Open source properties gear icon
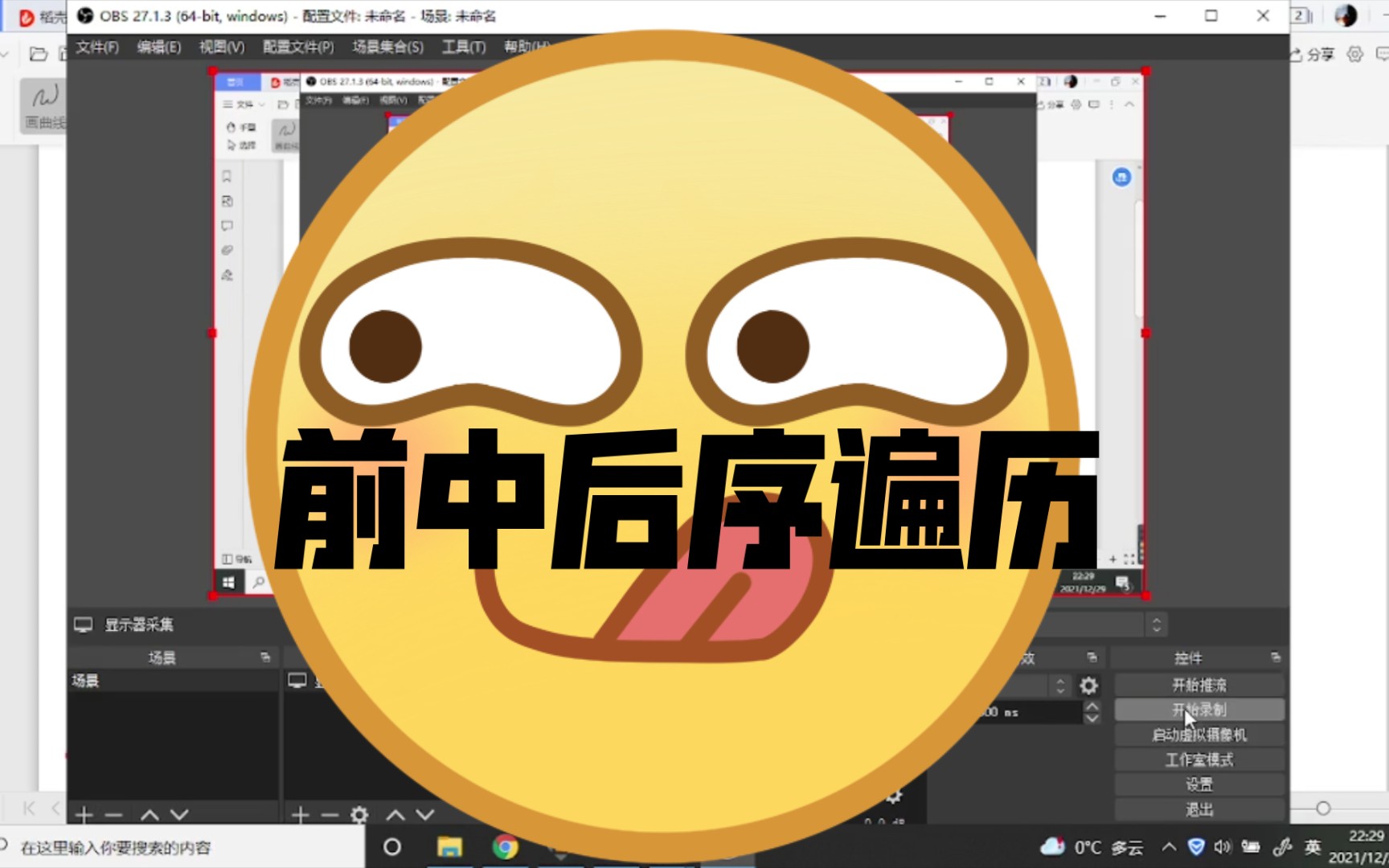Screen dimensions: 1389x868 359,815
